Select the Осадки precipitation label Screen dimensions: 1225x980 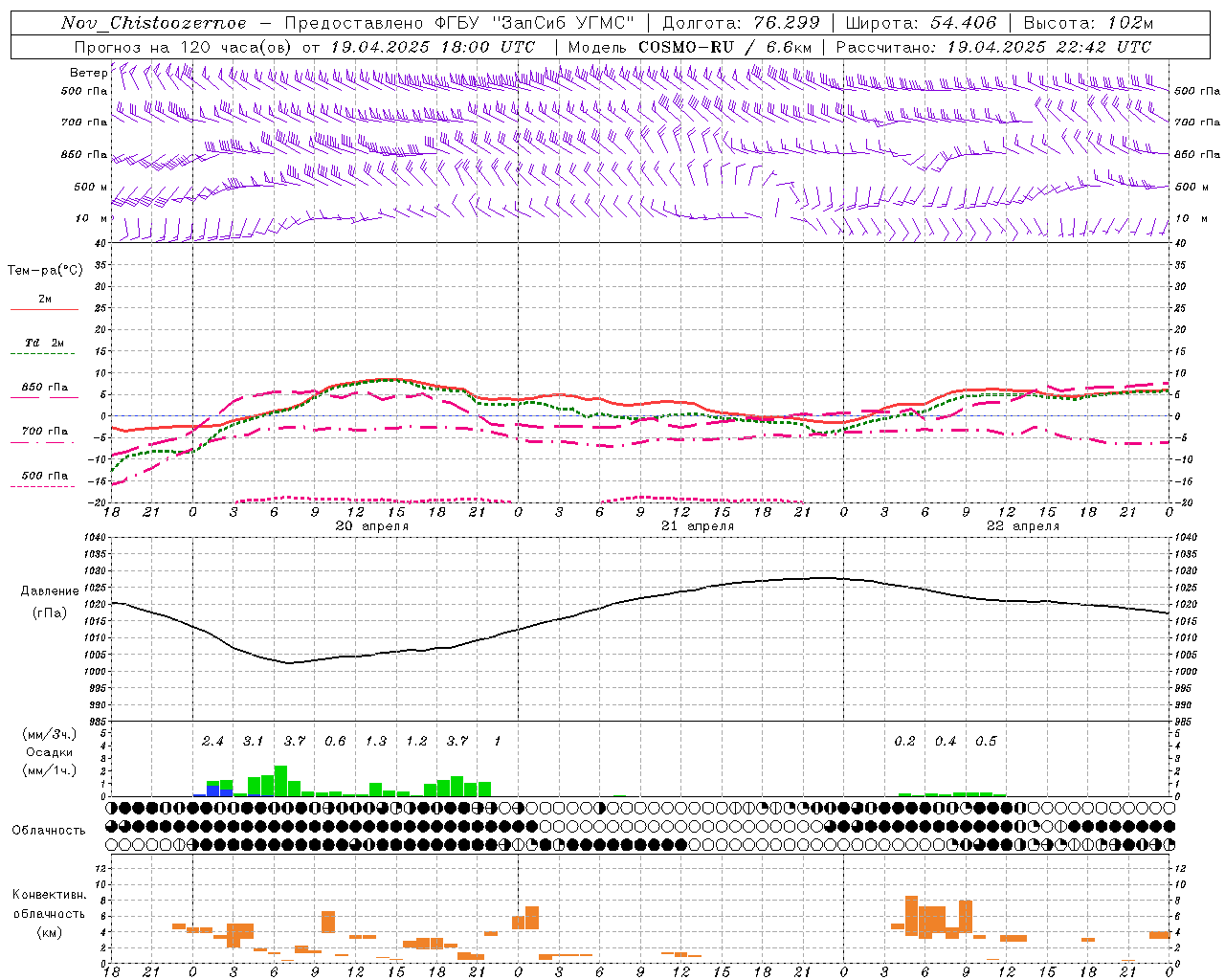(x=49, y=752)
